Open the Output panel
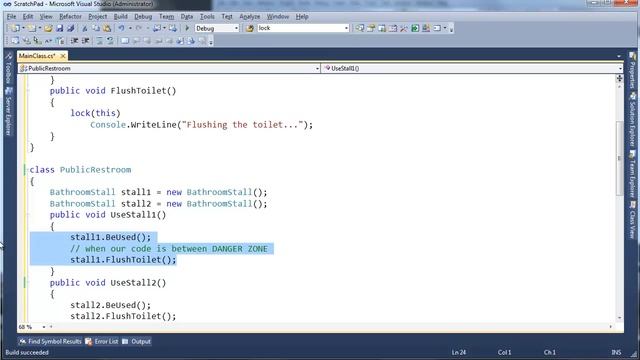The width and height of the screenshot is (640, 360). coord(137,341)
